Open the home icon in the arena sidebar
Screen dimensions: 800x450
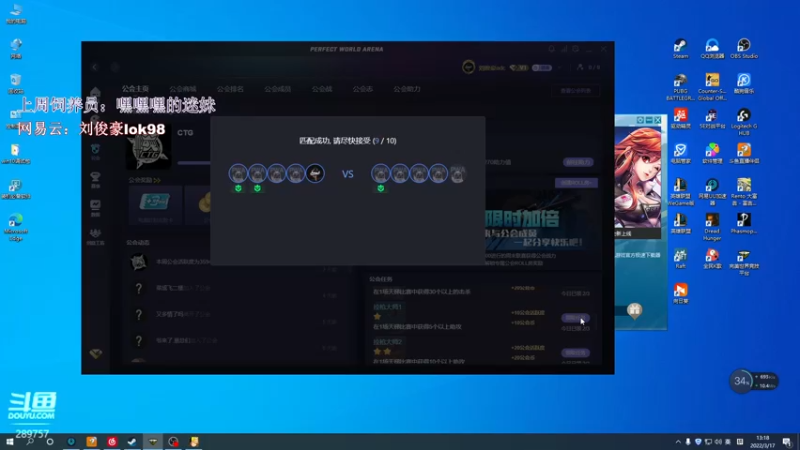click(95, 92)
